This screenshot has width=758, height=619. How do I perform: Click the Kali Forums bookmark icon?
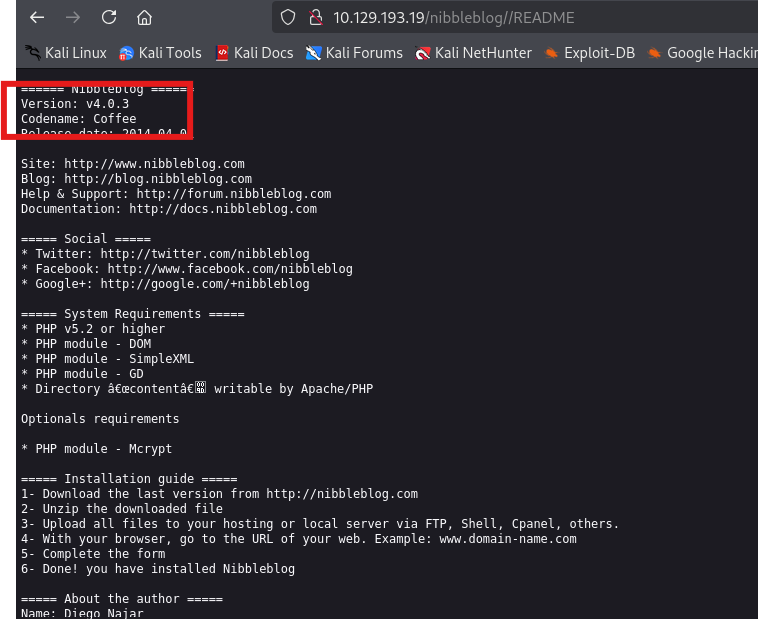[x=313, y=53]
